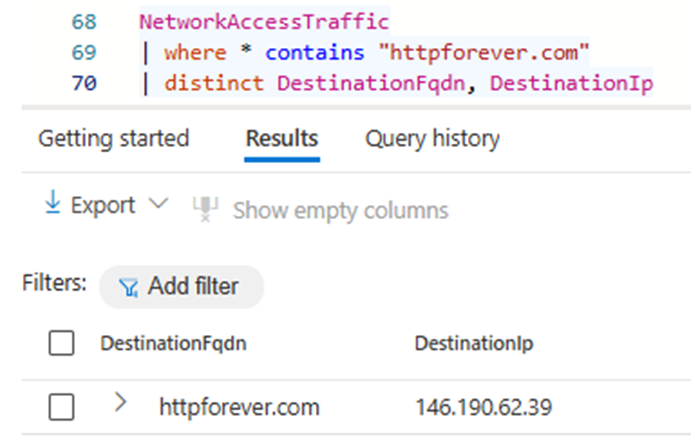The height and width of the screenshot is (444, 691).
Task: Place cursor on NetworkAccessTraffic query line
Action: 263,20
